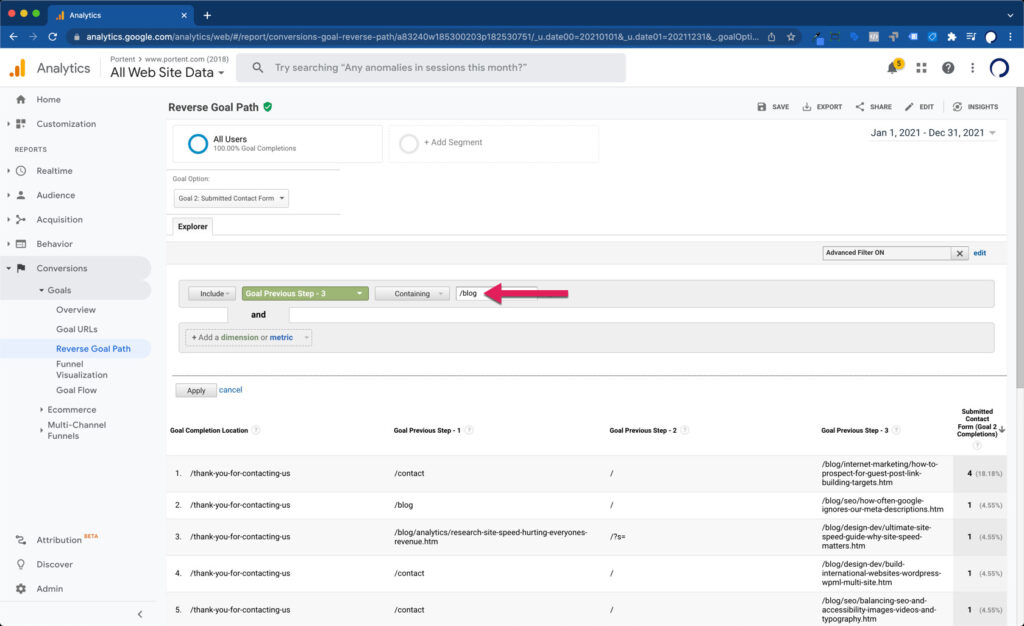Click the Google Analytics logo icon
The image size is (1024, 626).
click(18, 68)
